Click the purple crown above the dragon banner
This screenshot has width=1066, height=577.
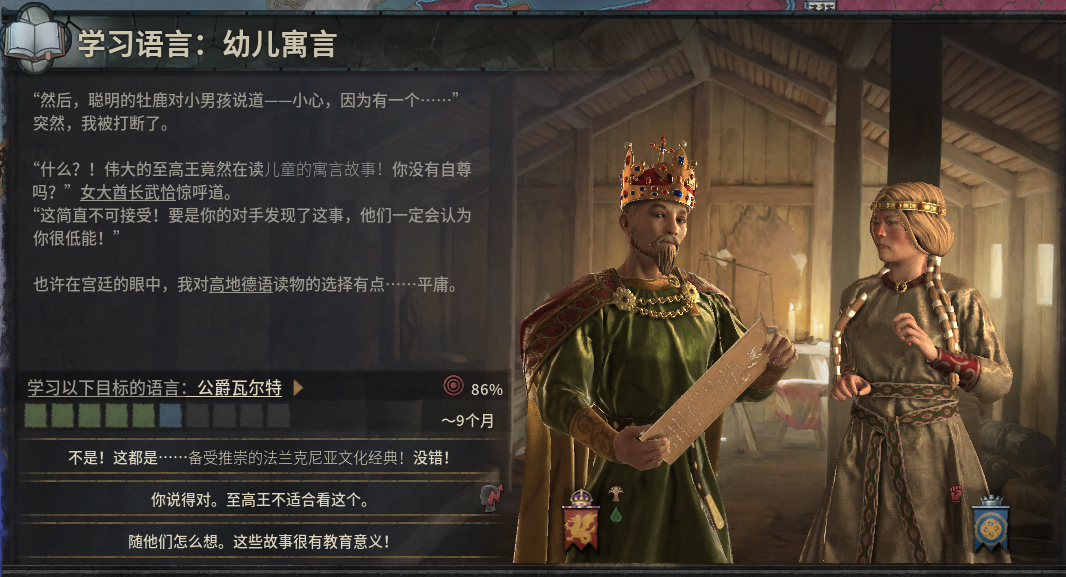[x=581, y=498]
